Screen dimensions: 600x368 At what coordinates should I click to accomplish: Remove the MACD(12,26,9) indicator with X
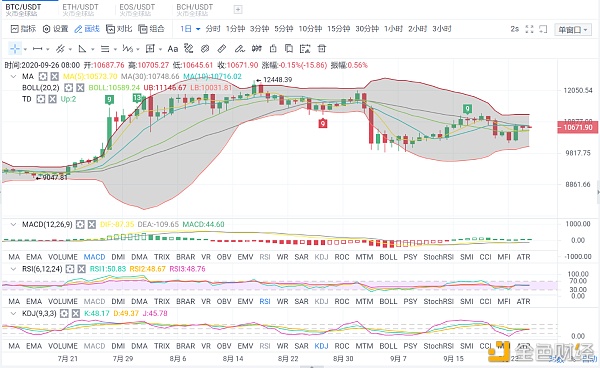[91, 225]
